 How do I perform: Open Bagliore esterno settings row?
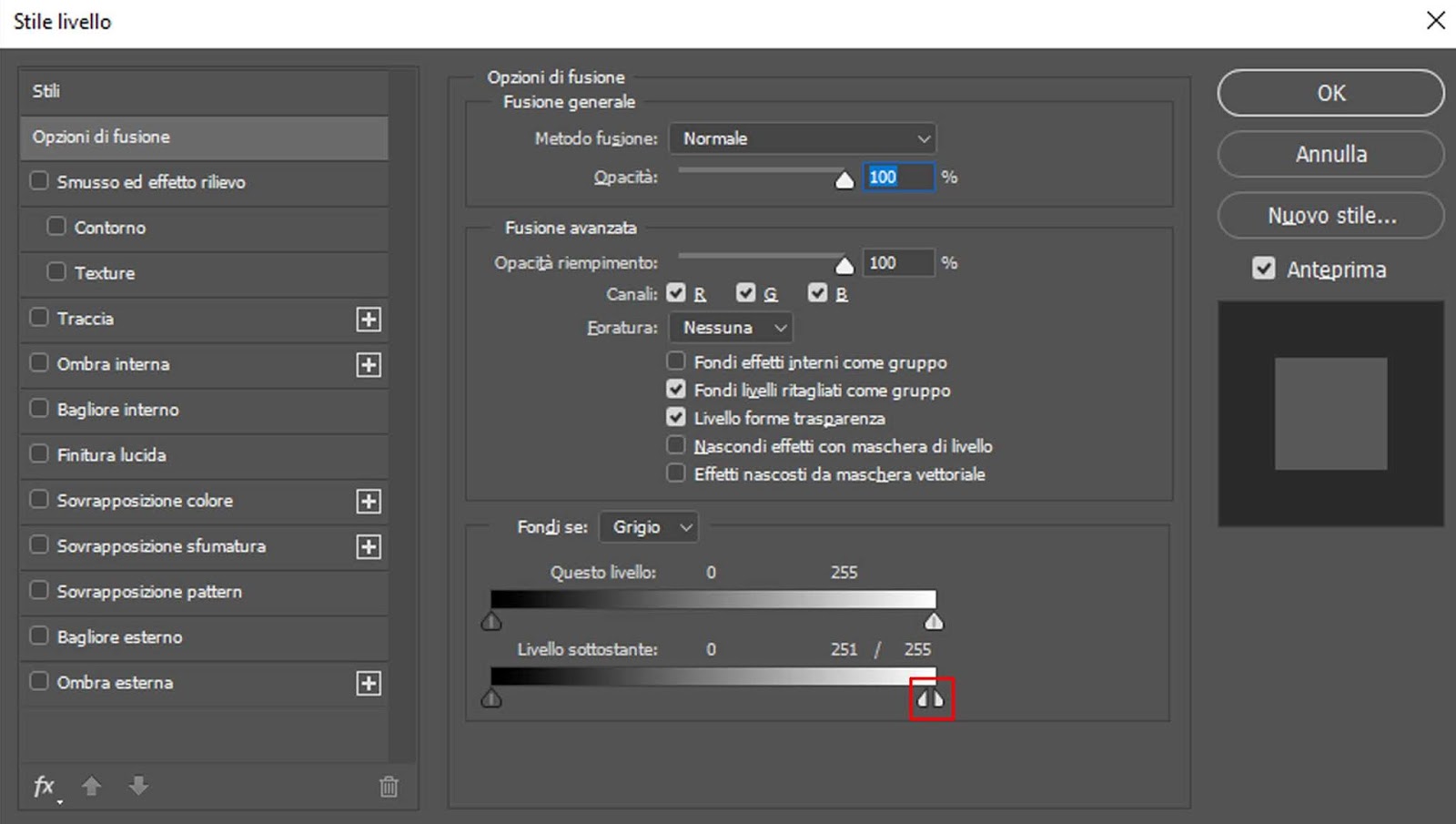(204, 637)
